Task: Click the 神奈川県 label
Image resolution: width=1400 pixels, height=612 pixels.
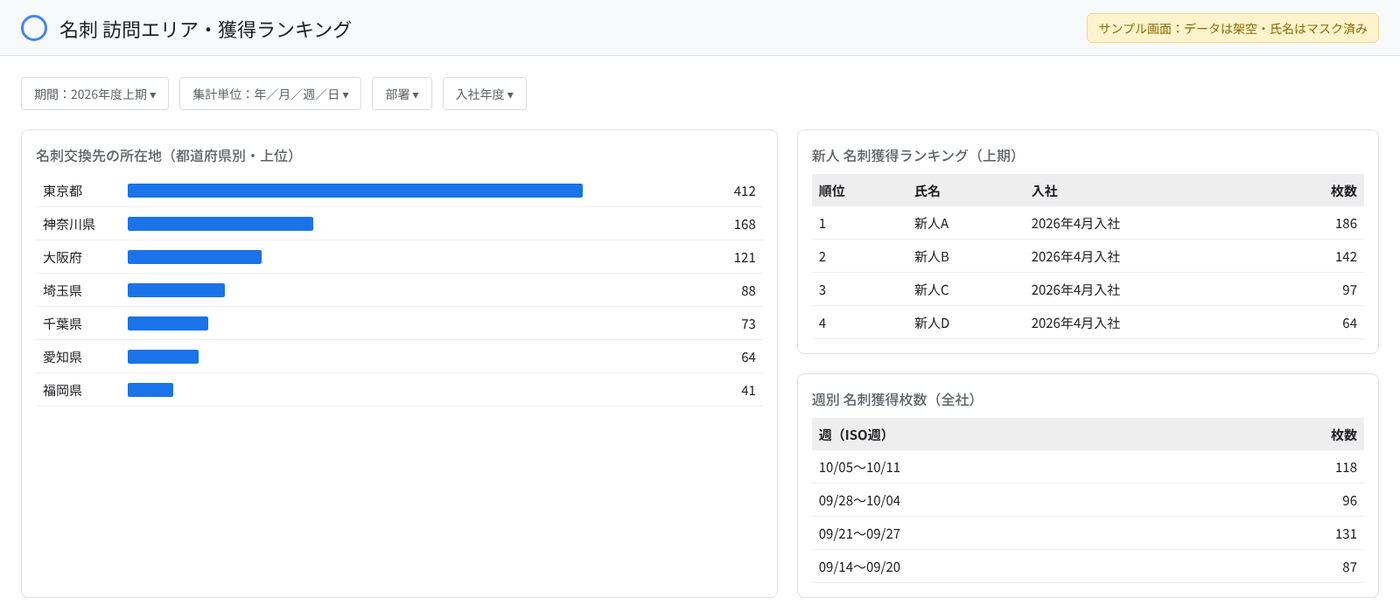Action: (x=69, y=224)
